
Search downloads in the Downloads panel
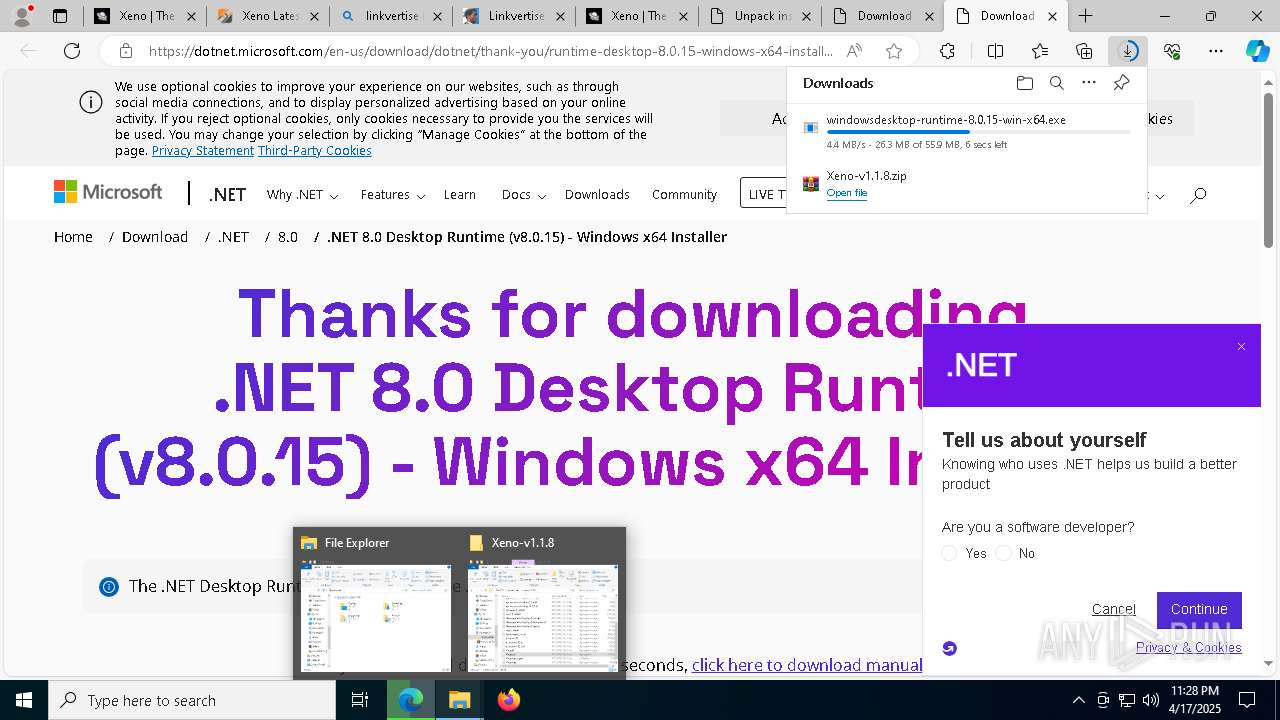(1056, 83)
